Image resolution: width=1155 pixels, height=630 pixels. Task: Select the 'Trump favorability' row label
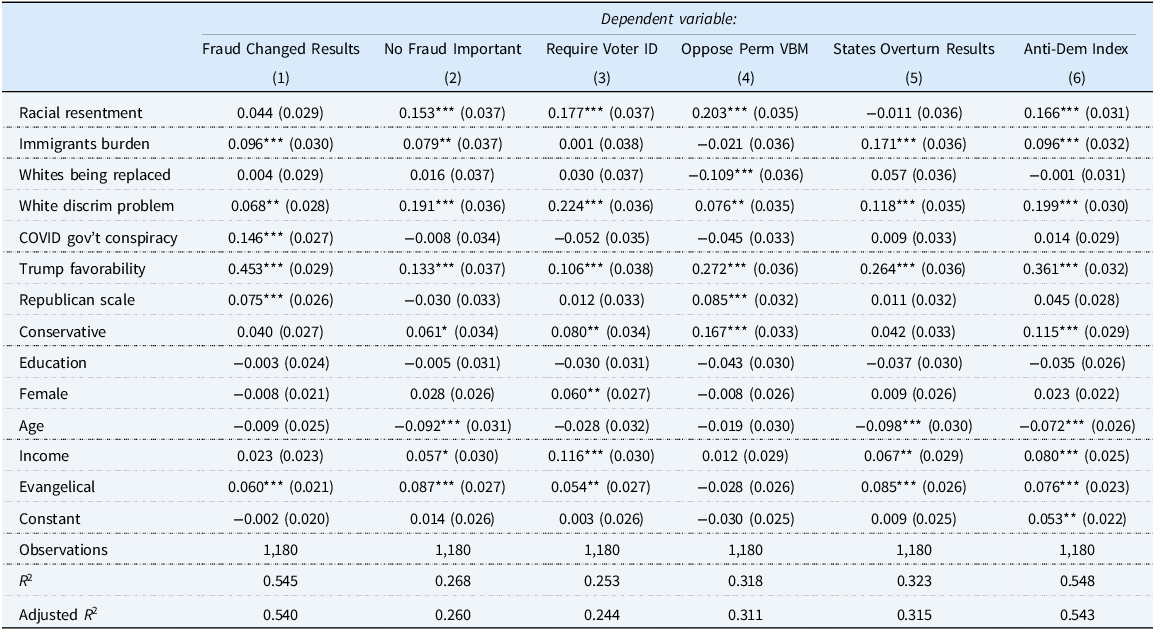[x=83, y=268]
